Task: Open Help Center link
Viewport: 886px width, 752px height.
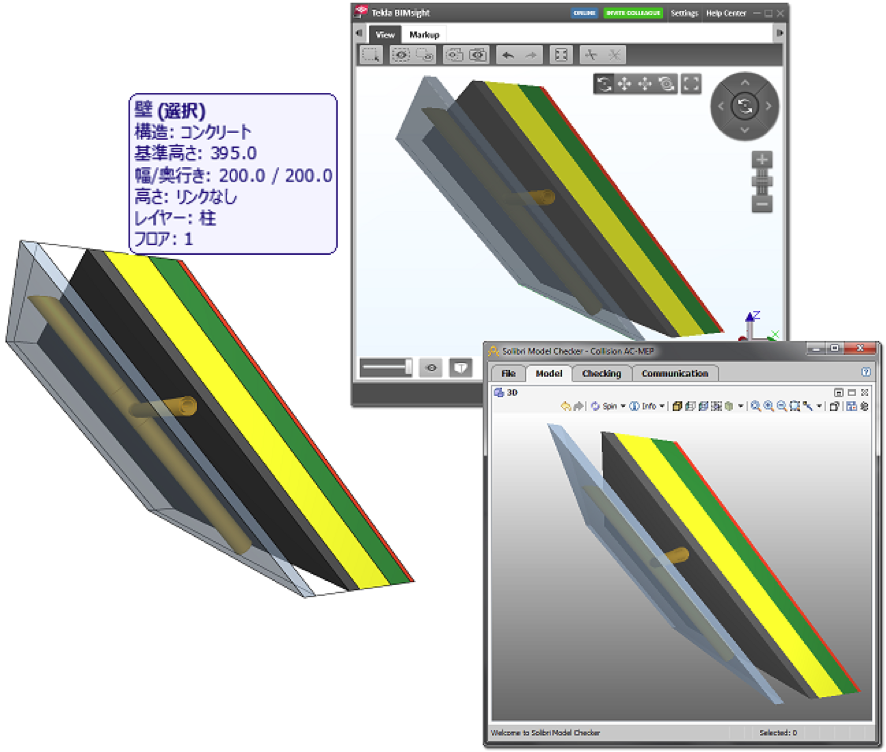Action: coord(726,13)
